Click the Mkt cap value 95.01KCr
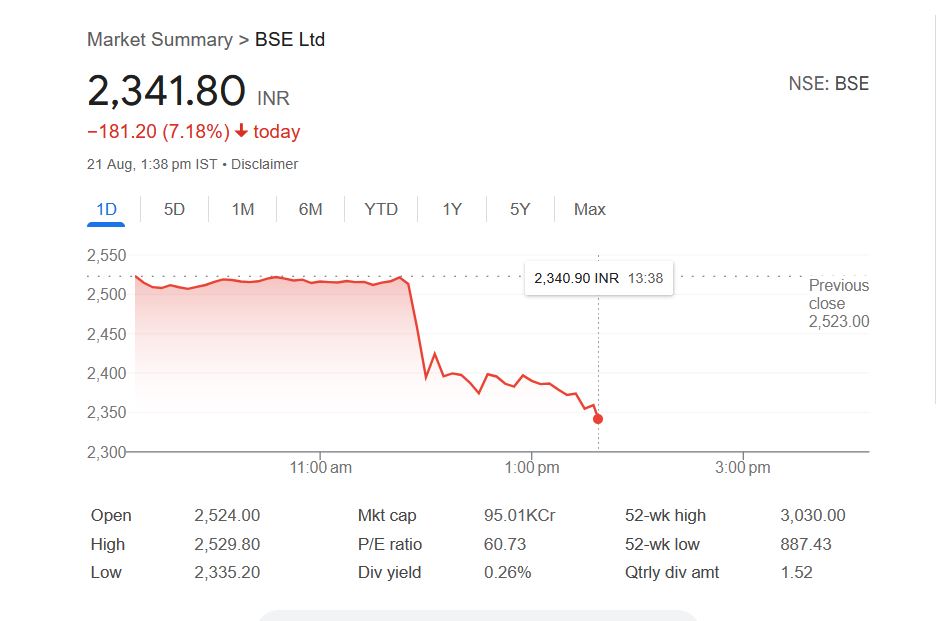 tap(519, 516)
